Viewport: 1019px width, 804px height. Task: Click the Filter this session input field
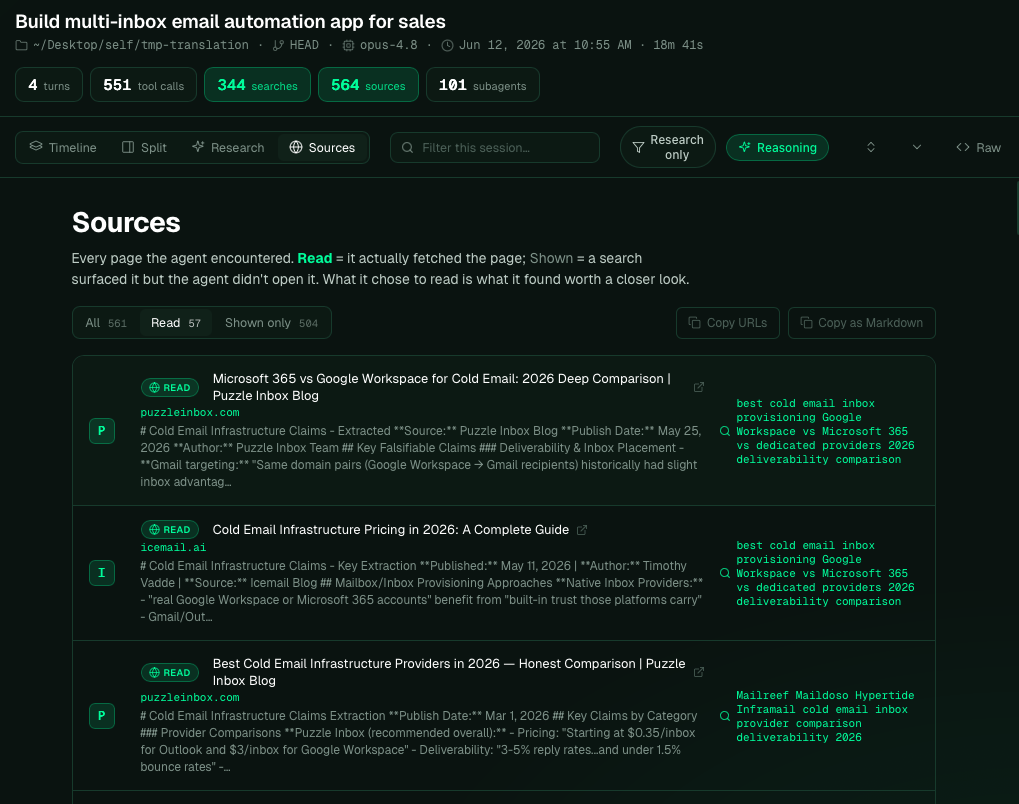tap(495, 148)
